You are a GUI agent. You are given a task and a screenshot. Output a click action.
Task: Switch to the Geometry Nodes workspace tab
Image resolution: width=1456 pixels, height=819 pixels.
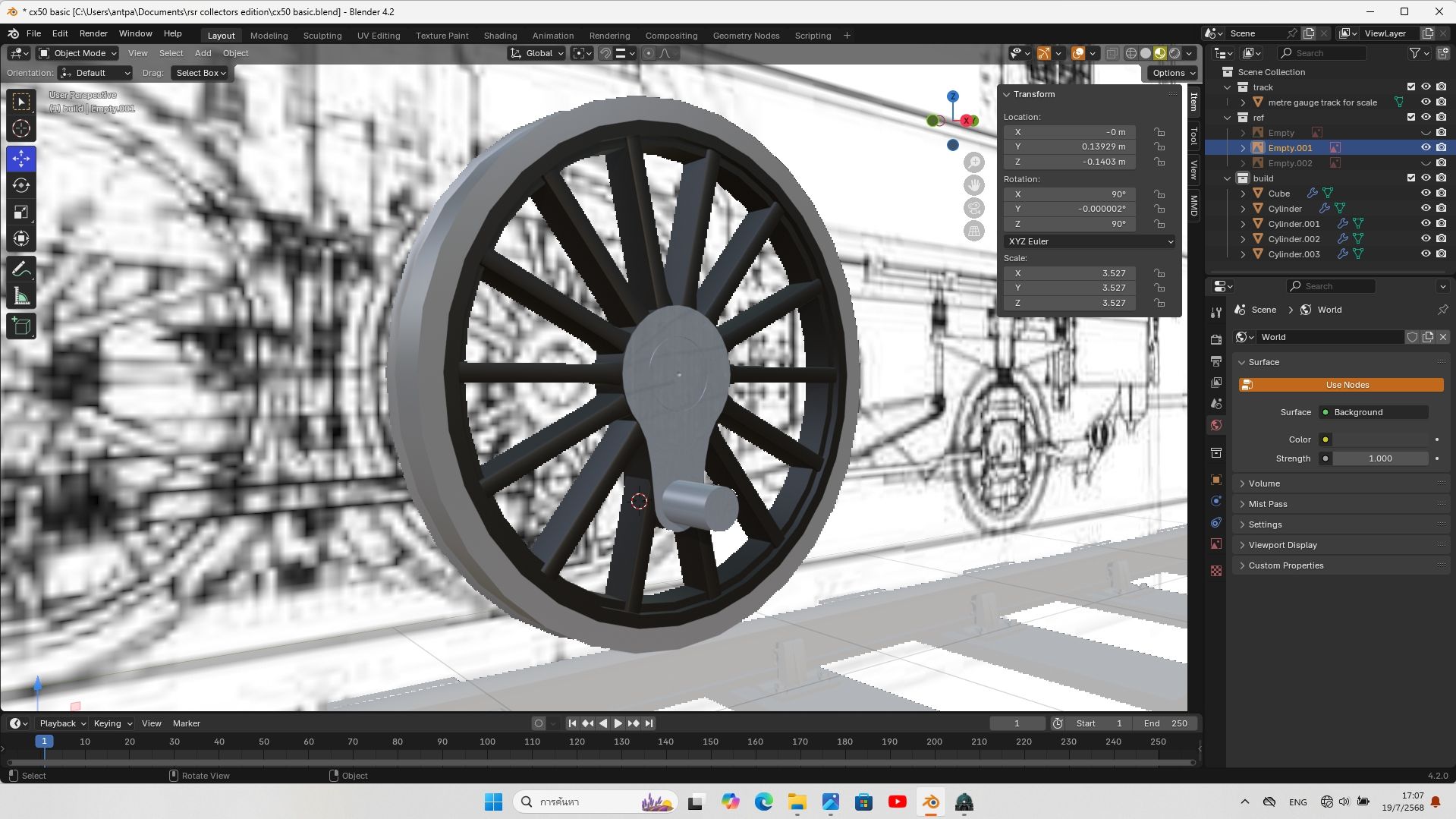746,35
